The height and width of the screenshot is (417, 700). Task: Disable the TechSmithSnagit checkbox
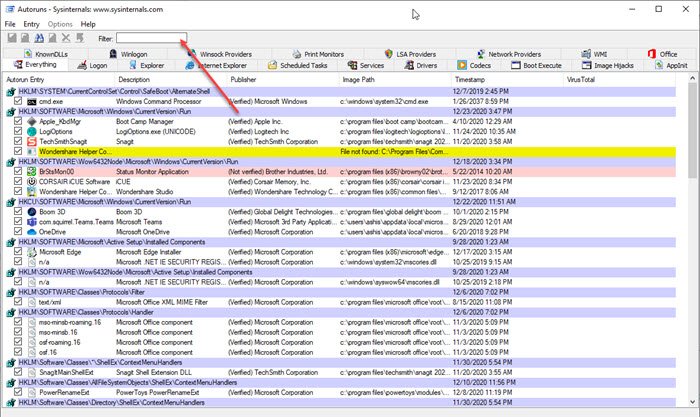pos(18,141)
